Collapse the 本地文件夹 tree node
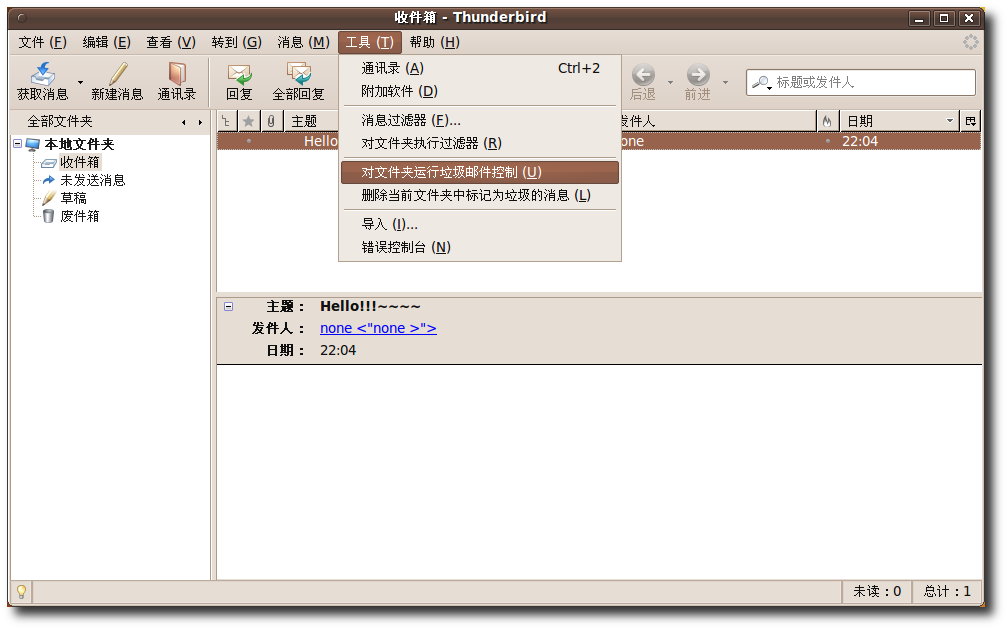The width and height of the screenshot is (1008, 630). pos(18,144)
